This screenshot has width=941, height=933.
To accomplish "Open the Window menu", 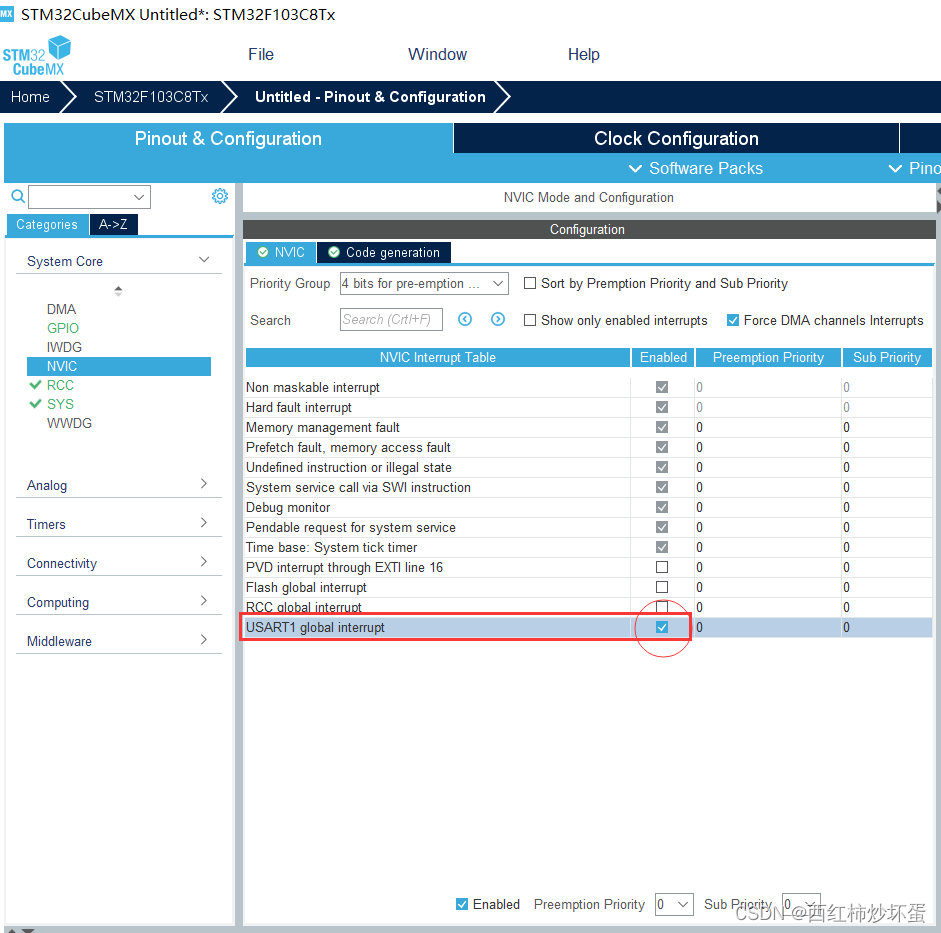I will pos(437,55).
